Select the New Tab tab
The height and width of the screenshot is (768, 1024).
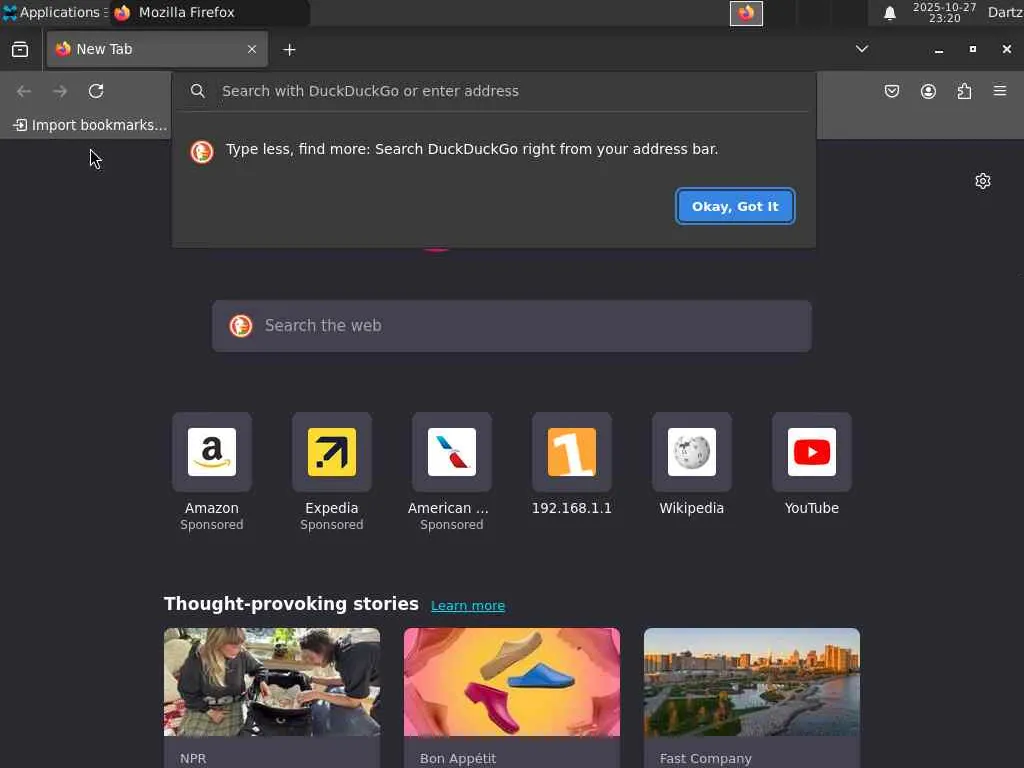click(157, 49)
